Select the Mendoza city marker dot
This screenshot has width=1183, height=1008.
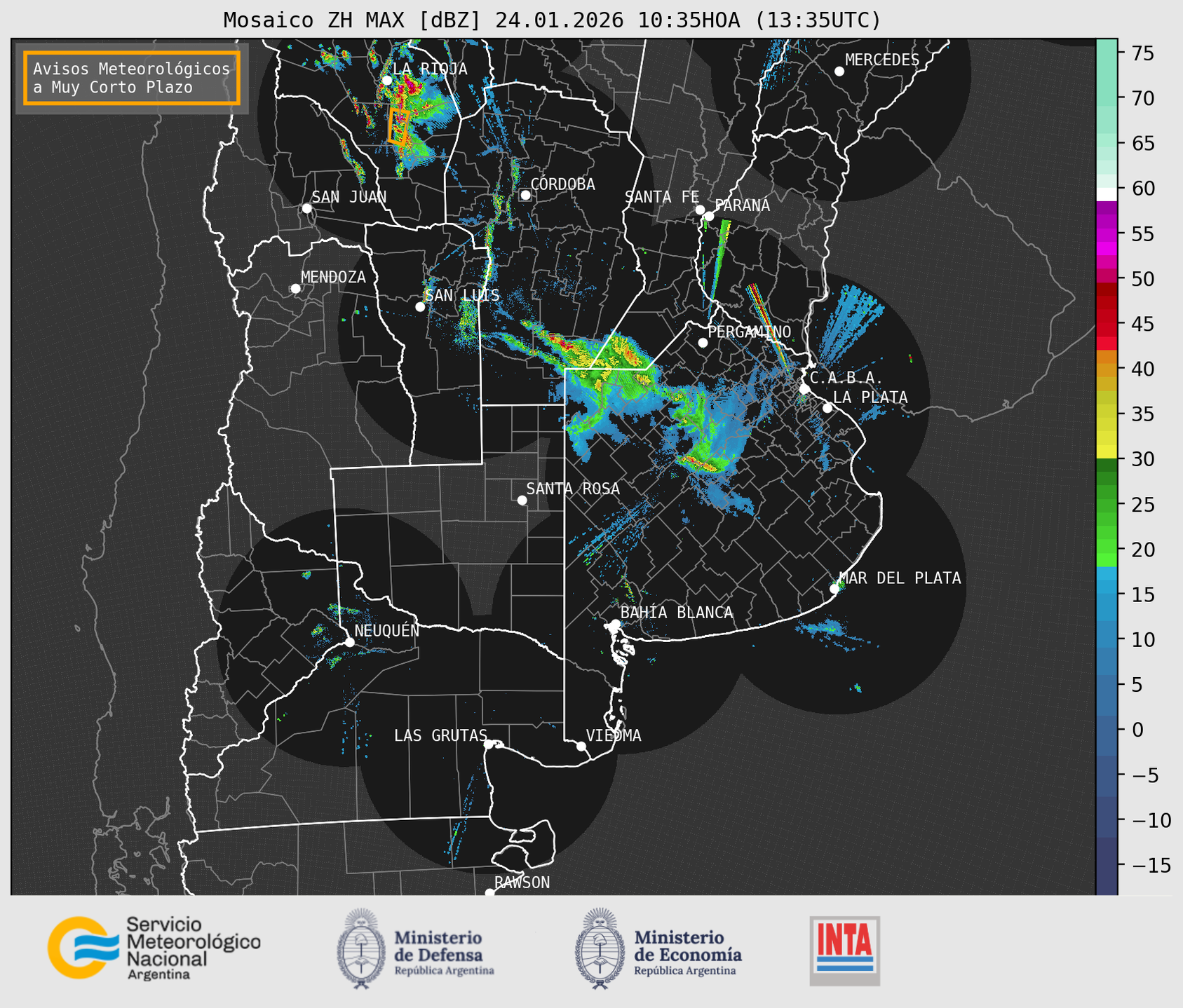click(x=295, y=289)
